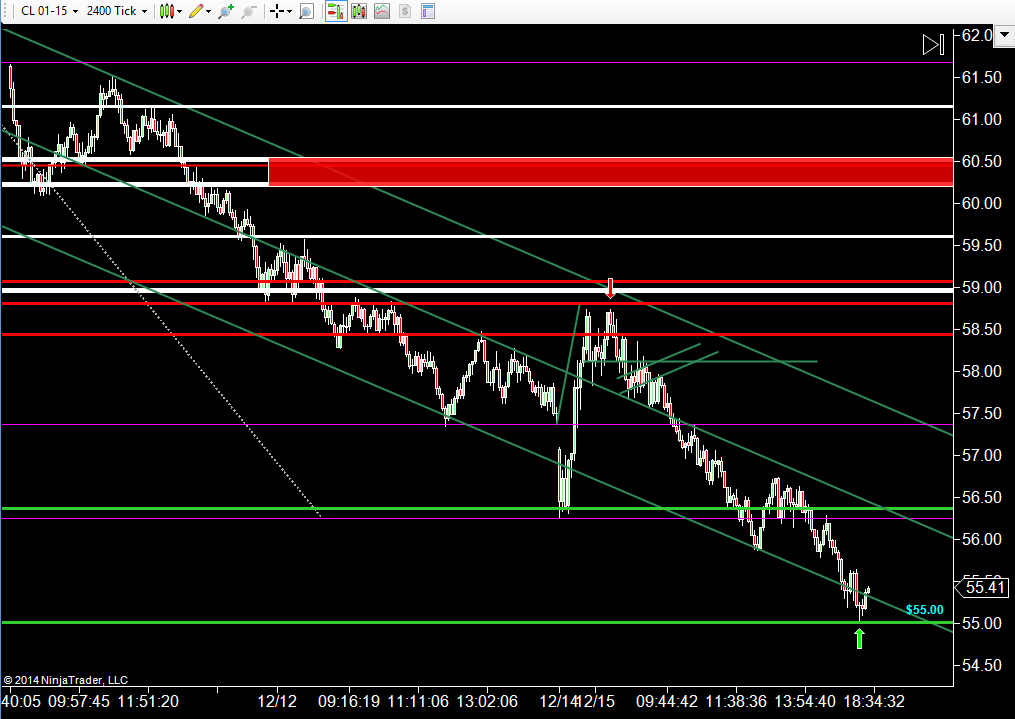This screenshot has height=719, width=1015.
Task: Open the top-right price axis dropdown
Action: pyautogui.click(x=1004, y=36)
